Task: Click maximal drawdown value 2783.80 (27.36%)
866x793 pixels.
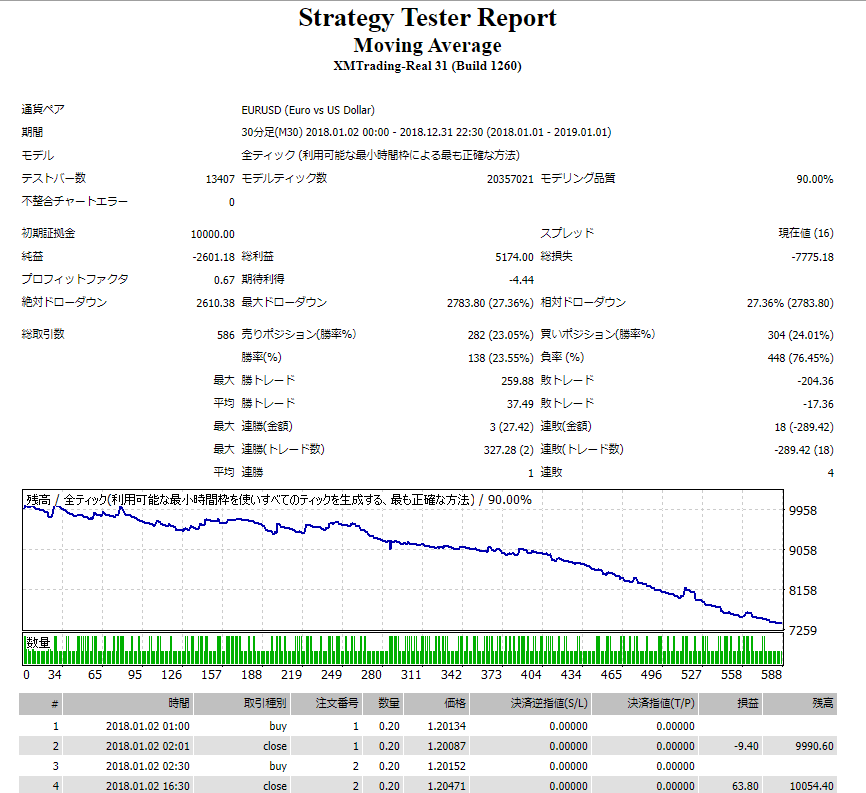Action: 490,303
